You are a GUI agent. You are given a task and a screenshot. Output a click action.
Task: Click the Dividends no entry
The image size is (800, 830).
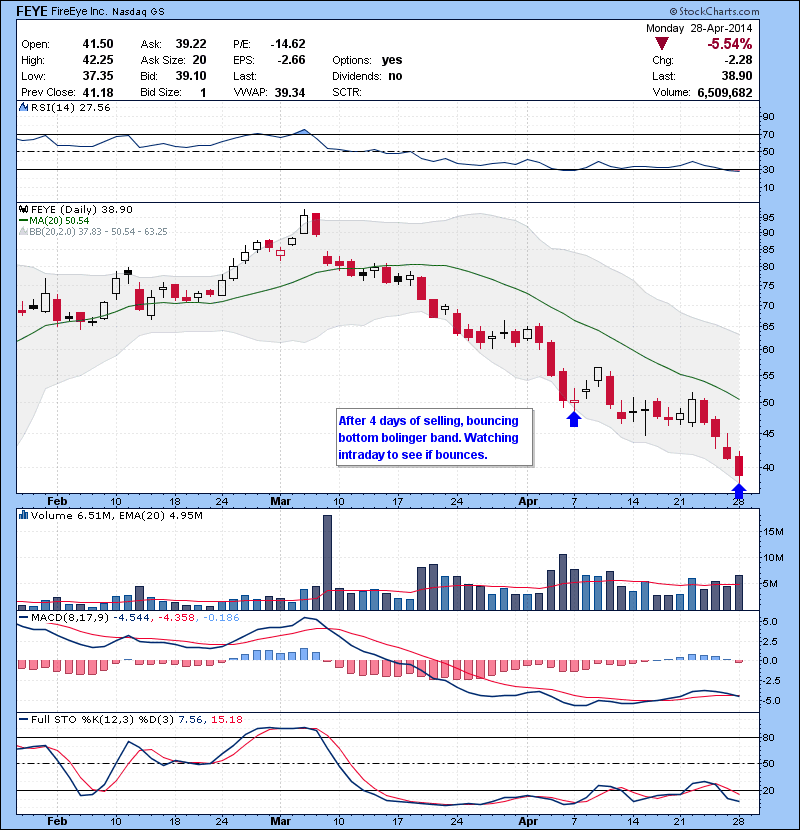[x=367, y=76]
